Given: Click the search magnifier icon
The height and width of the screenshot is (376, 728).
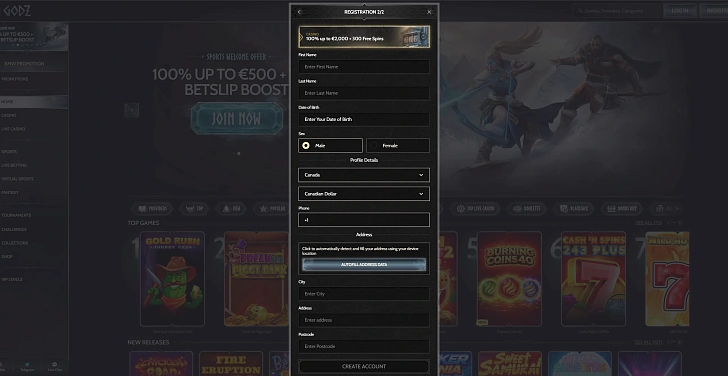Looking at the screenshot, I should coord(580,11).
